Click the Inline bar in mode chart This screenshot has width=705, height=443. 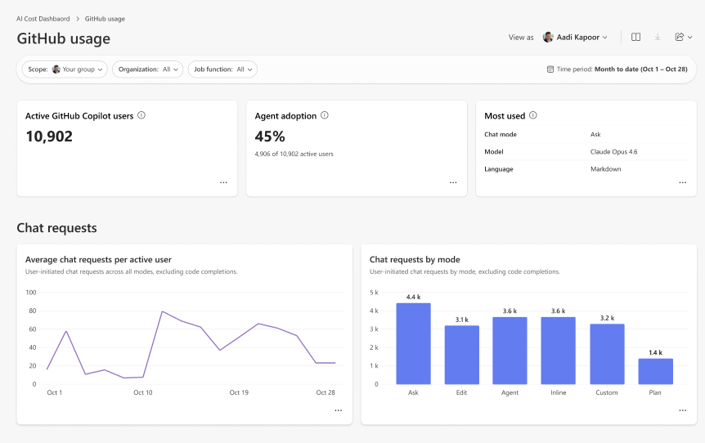coord(558,351)
